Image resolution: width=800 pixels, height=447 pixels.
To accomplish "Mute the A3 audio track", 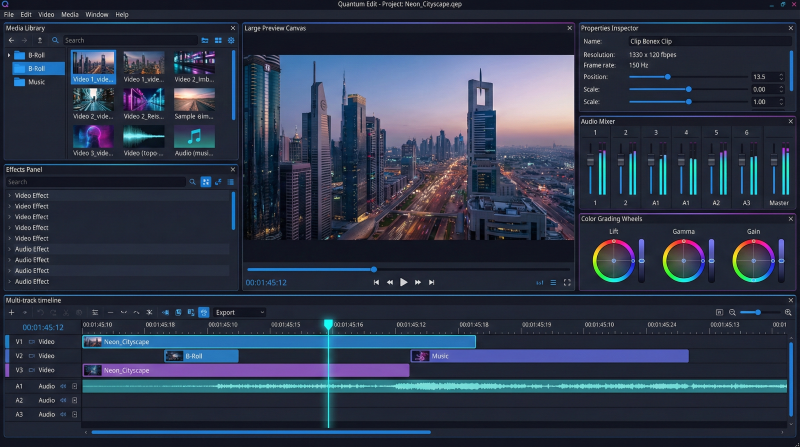I will (63, 414).
